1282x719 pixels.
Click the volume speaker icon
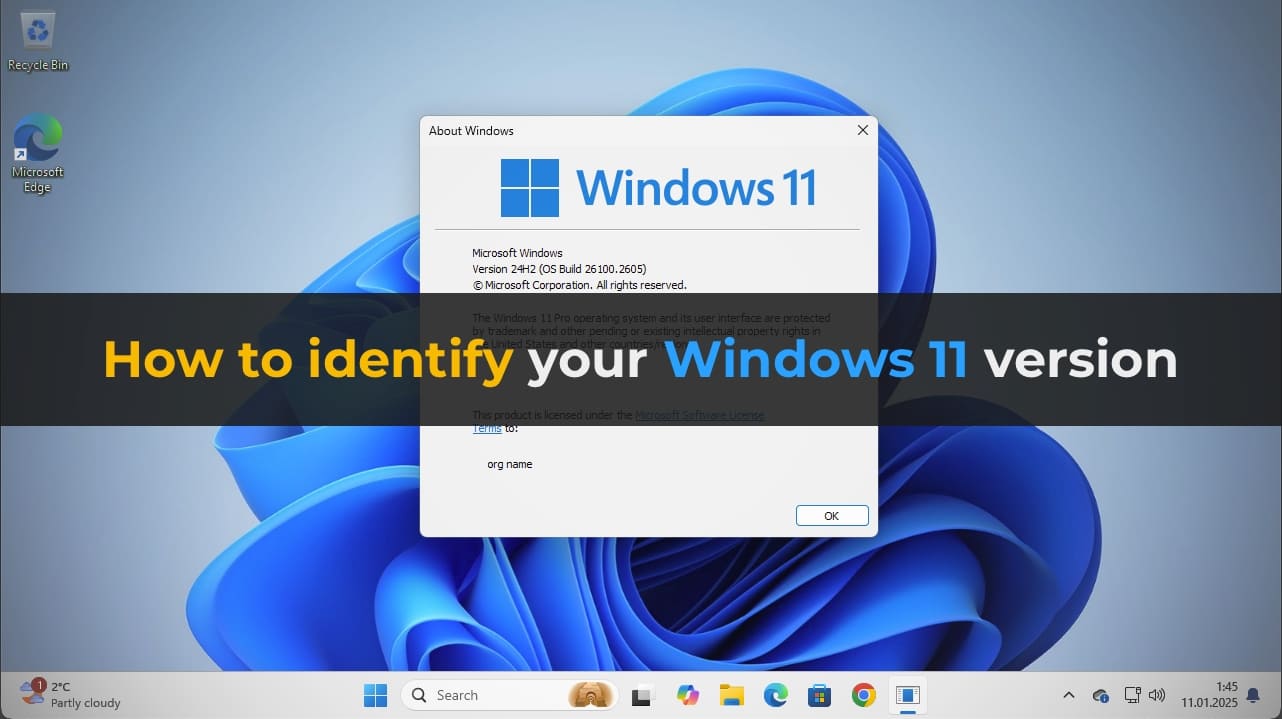pyautogui.click(x=1158, y=695)
